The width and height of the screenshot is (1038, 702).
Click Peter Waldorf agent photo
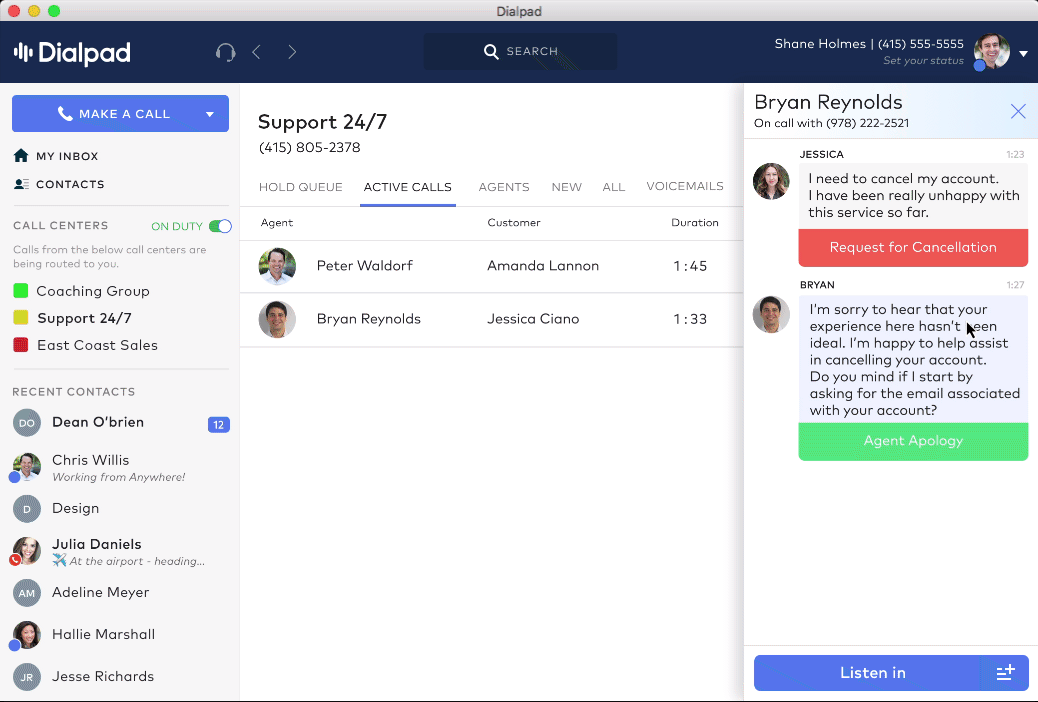(x=277, y=266)
